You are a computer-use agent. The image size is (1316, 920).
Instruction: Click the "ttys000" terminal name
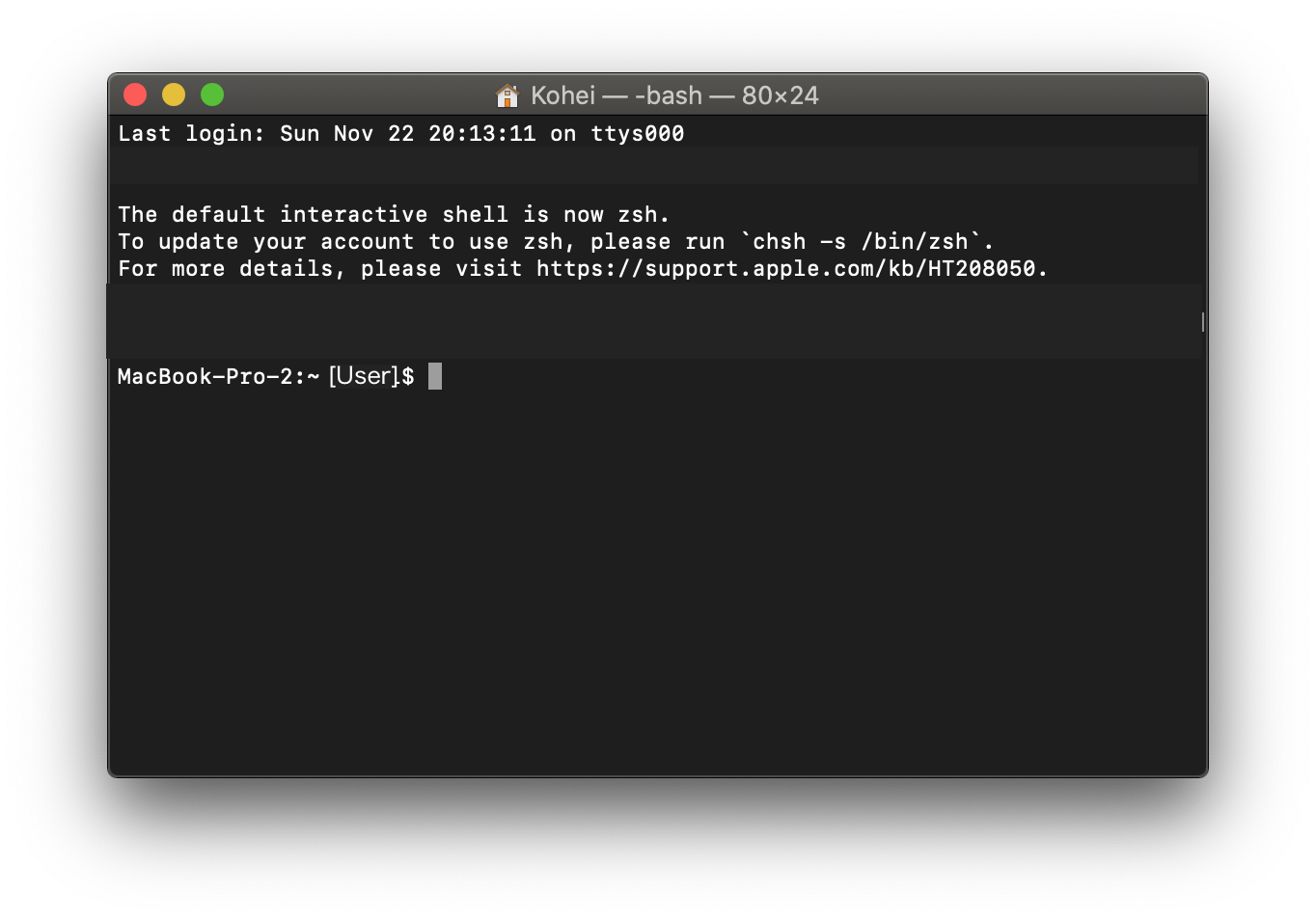[x=637, y=134]
